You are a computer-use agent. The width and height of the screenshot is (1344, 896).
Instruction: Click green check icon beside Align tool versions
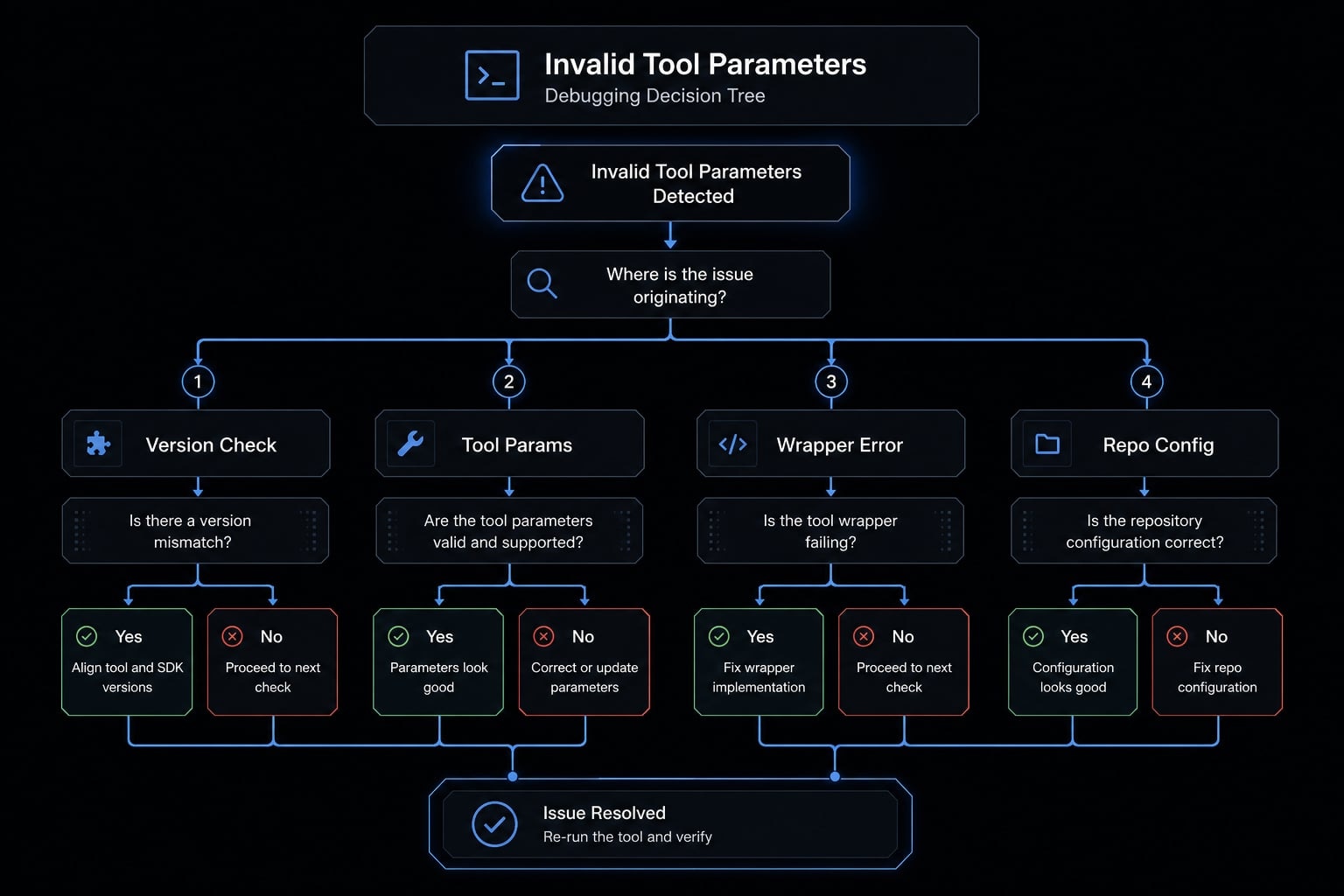coord(87,636)
